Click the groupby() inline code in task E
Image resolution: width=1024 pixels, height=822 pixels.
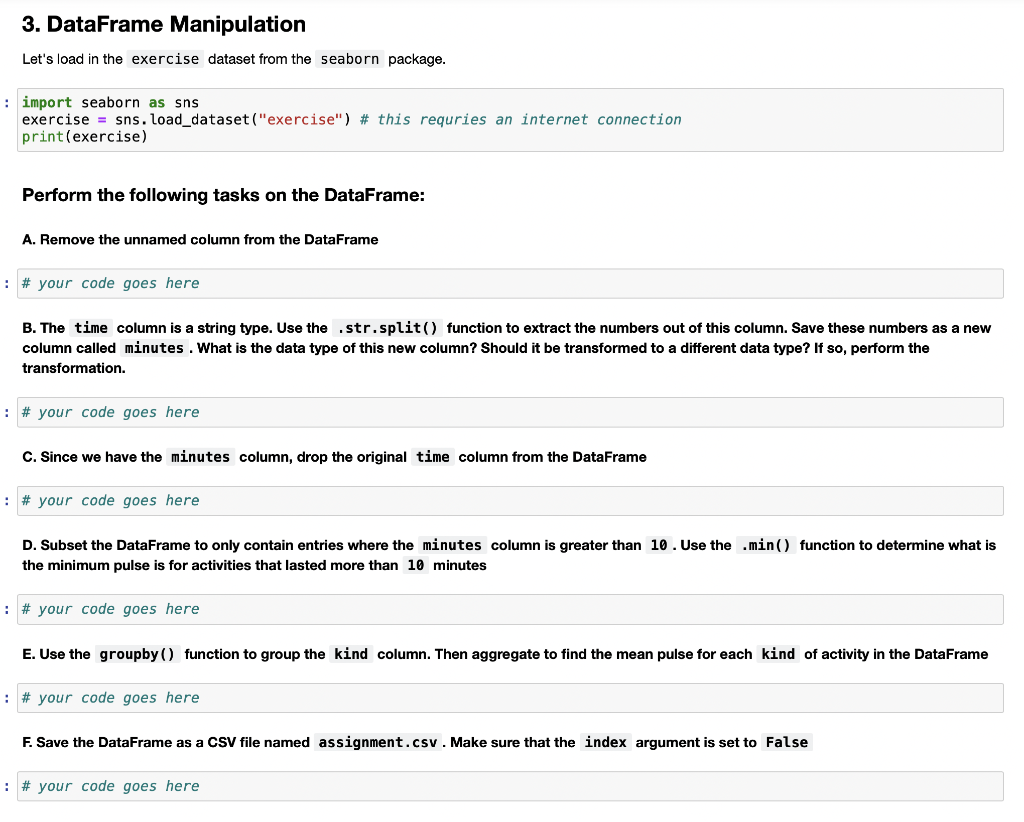tap(137, 654)
